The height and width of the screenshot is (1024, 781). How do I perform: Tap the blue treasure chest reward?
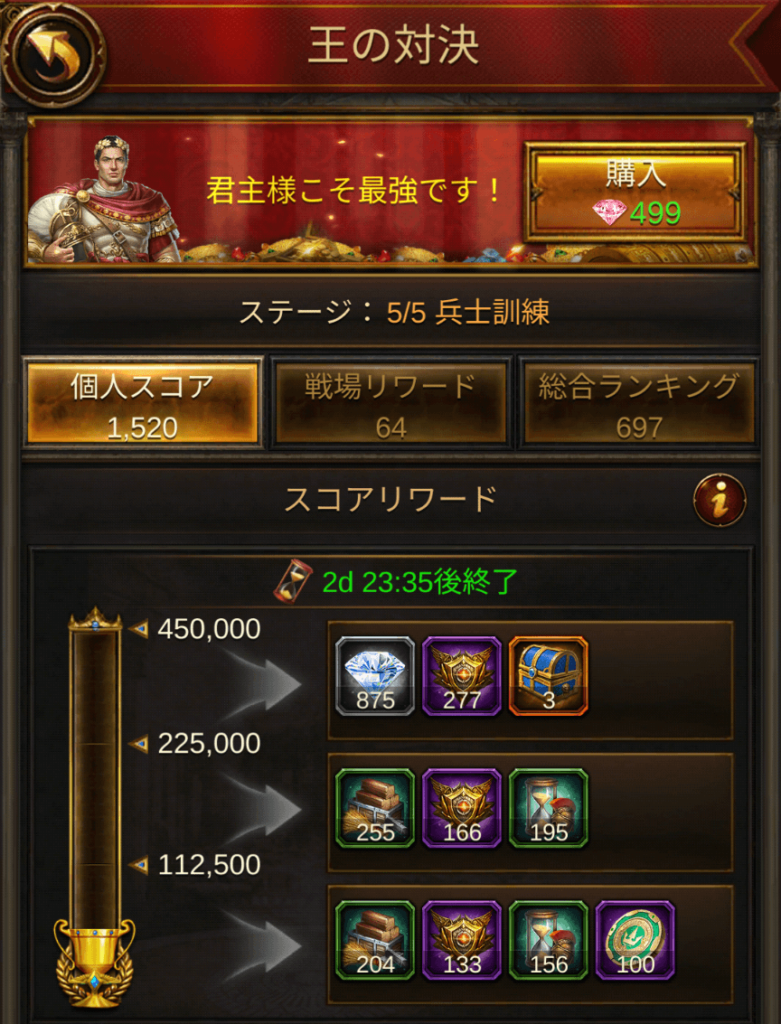[549, 676]
